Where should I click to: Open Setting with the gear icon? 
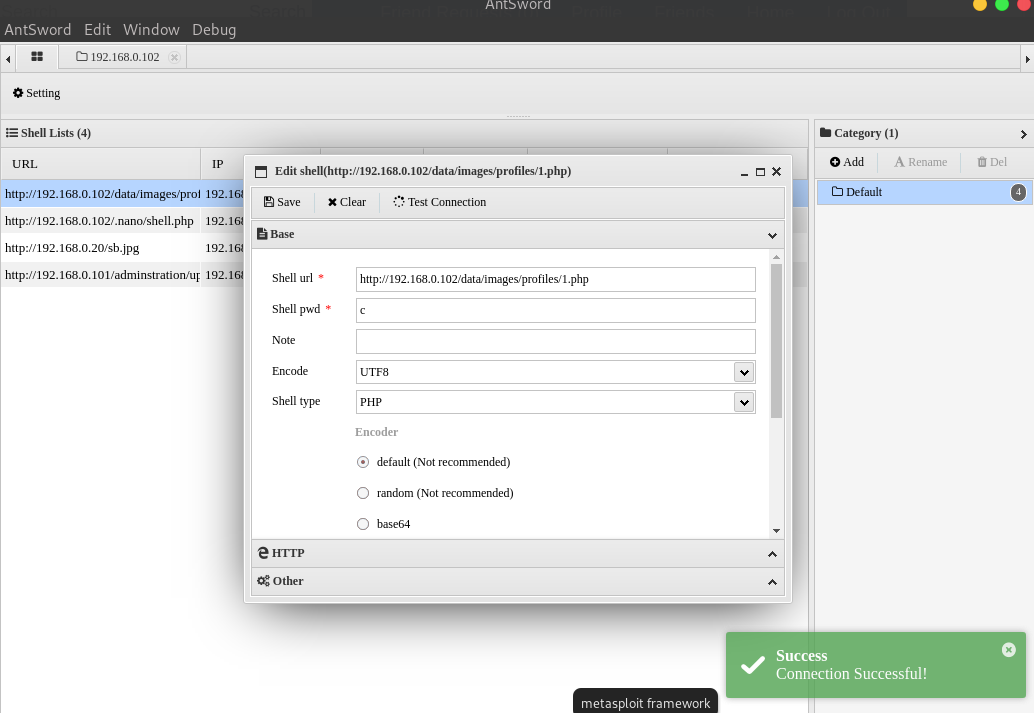click(x=37, y=93)
